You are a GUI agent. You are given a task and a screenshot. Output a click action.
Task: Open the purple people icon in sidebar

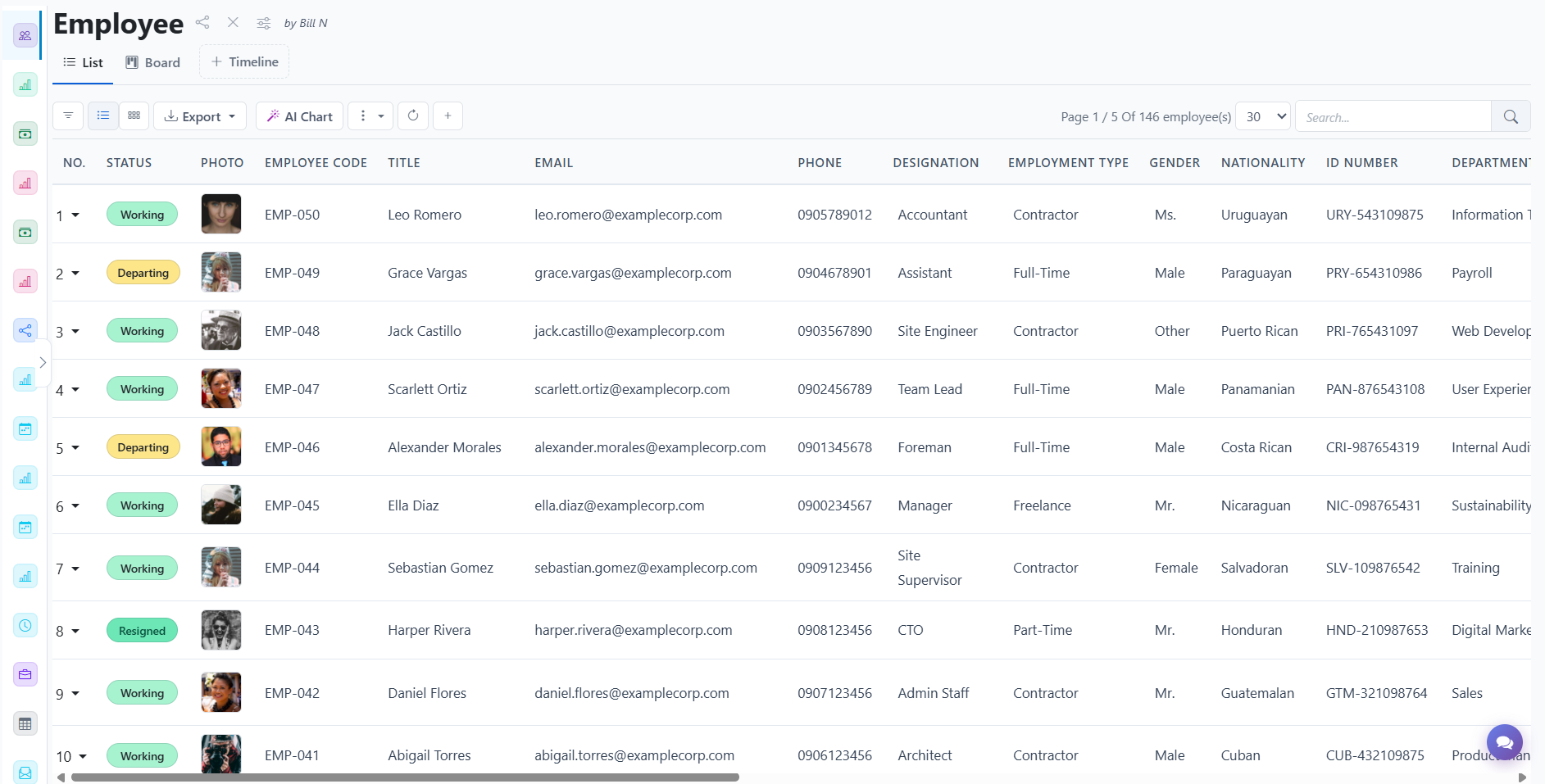pyautogui.click(x=25, y=35)
